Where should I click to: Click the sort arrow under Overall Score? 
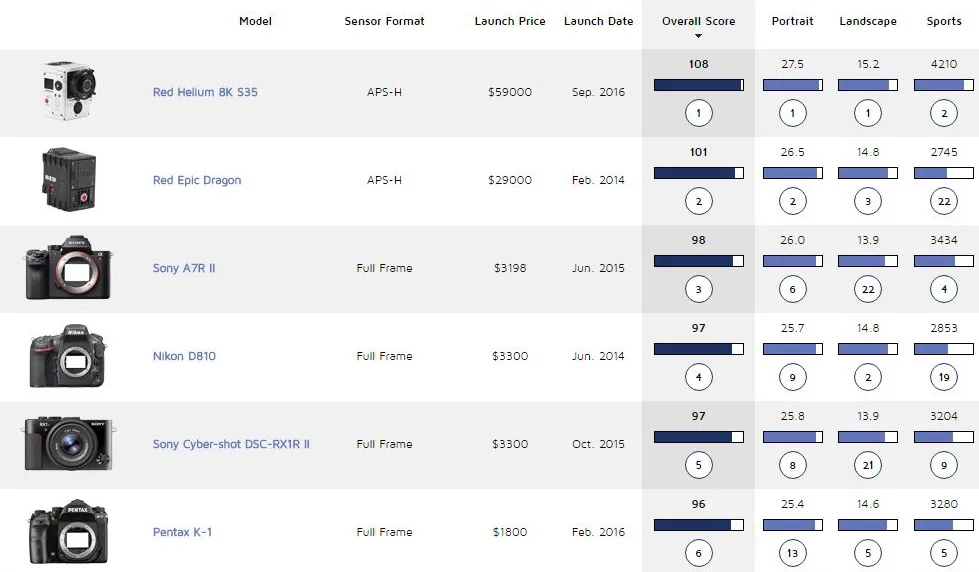pyautogui.click(x=698, y=36)
